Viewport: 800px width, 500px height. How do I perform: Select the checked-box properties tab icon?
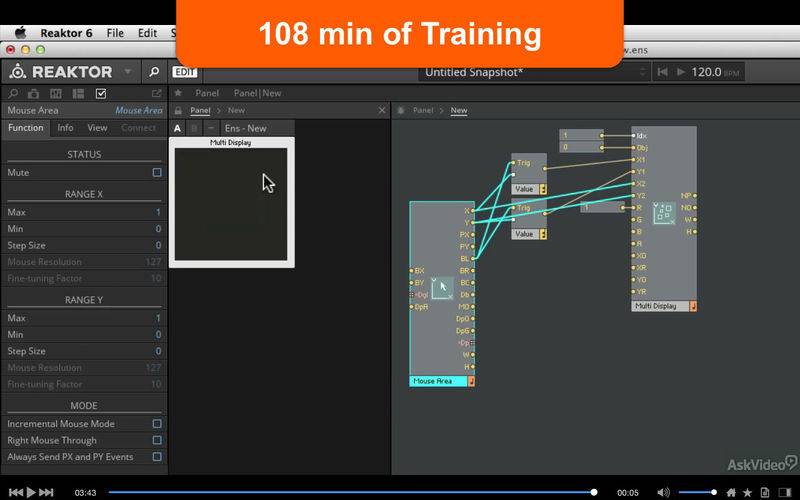pos(101,93)
